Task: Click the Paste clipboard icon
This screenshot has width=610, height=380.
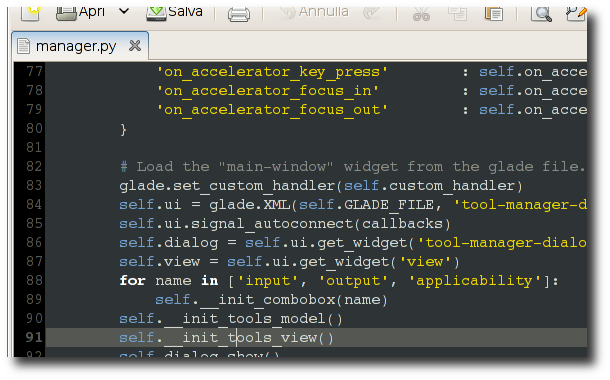Action: click(494, 14)
